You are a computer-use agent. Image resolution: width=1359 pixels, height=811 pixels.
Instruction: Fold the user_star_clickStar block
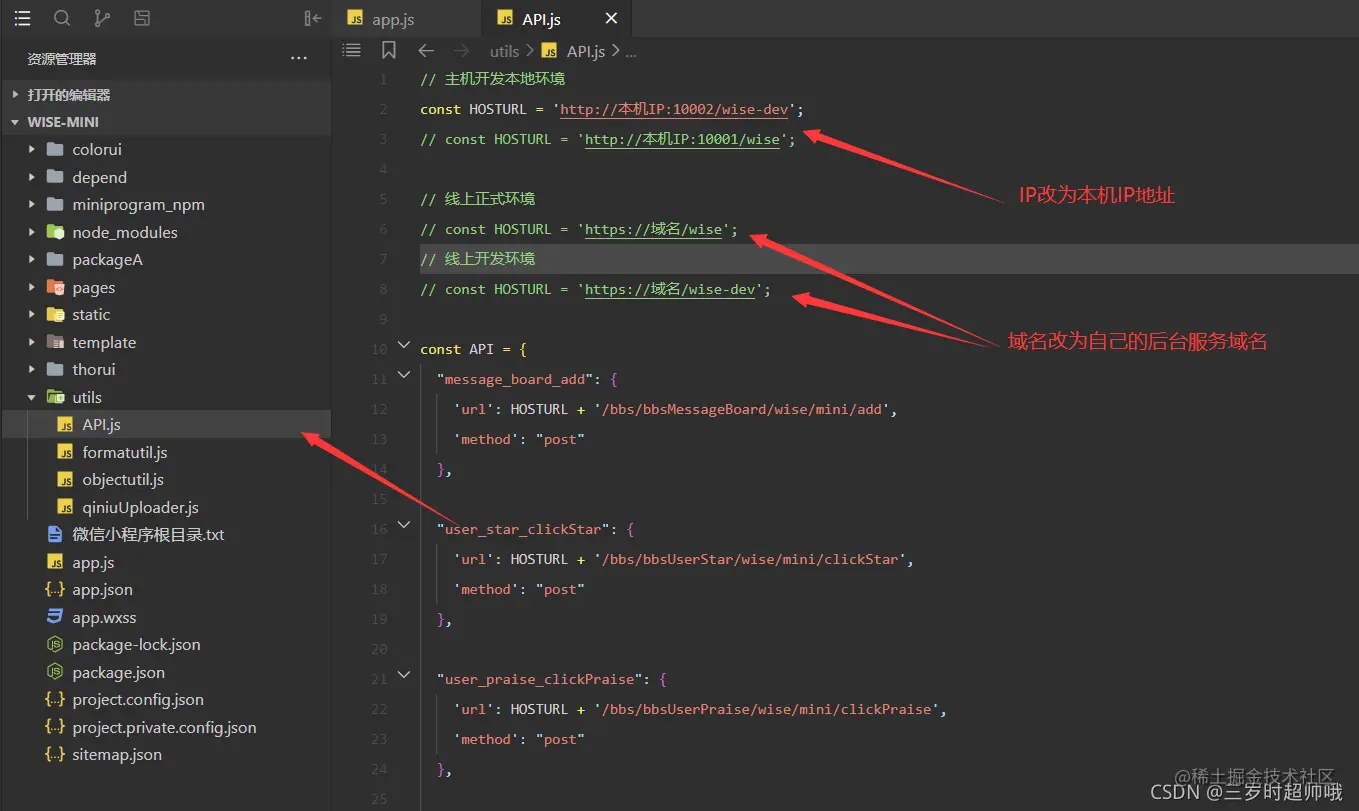pos(403,526)
